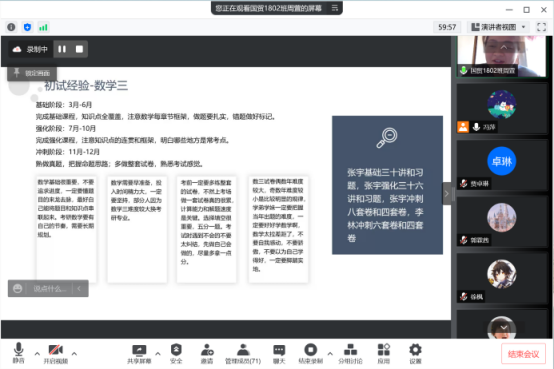
Task: Check the green network signal icon
Action: 43,27
